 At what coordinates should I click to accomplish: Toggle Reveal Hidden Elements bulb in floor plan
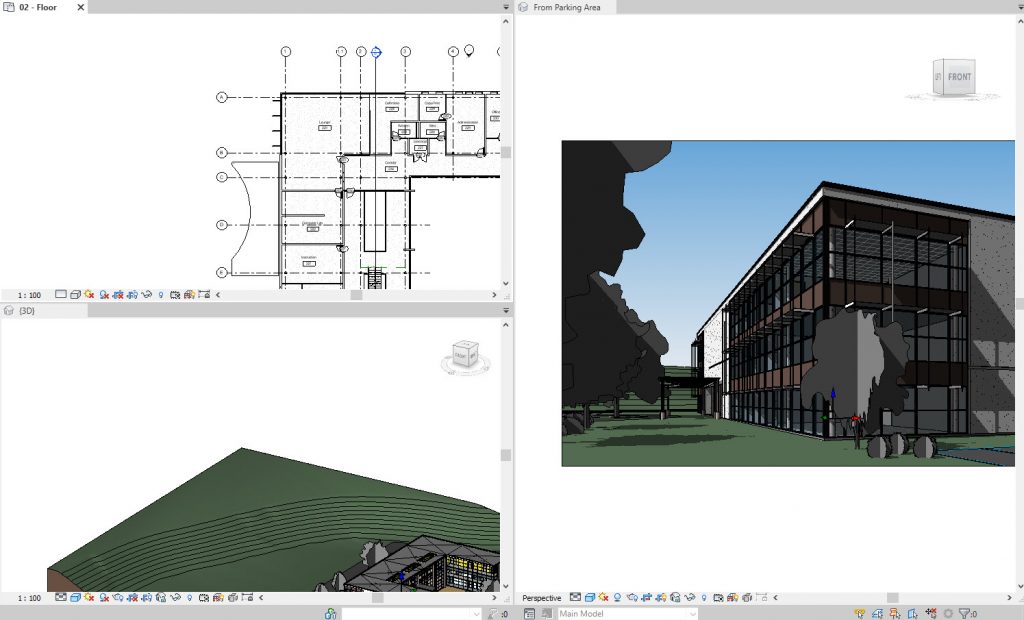[x=161, y=295]
